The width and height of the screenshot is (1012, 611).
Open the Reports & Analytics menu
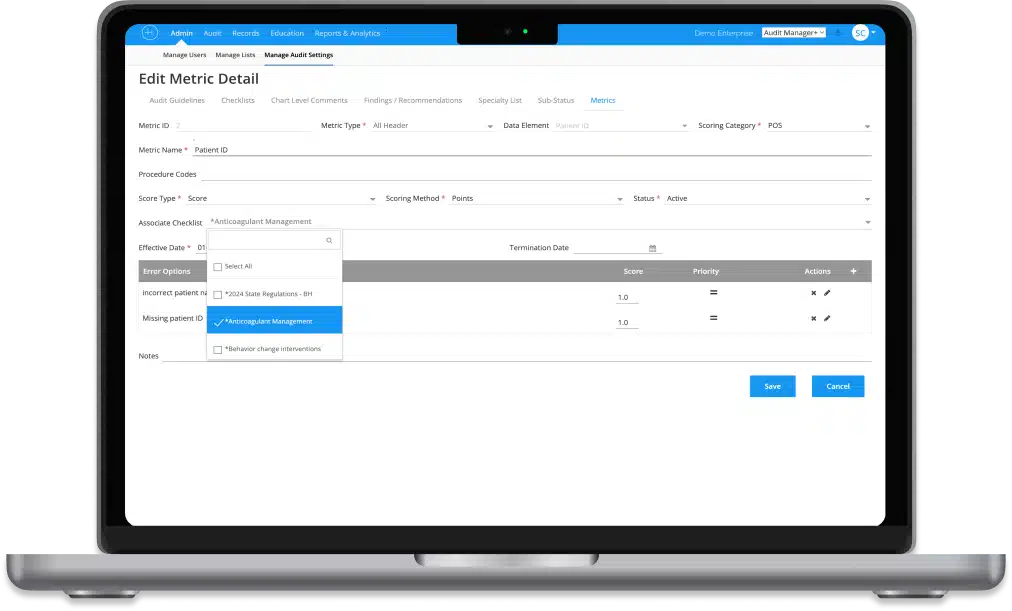347,33
